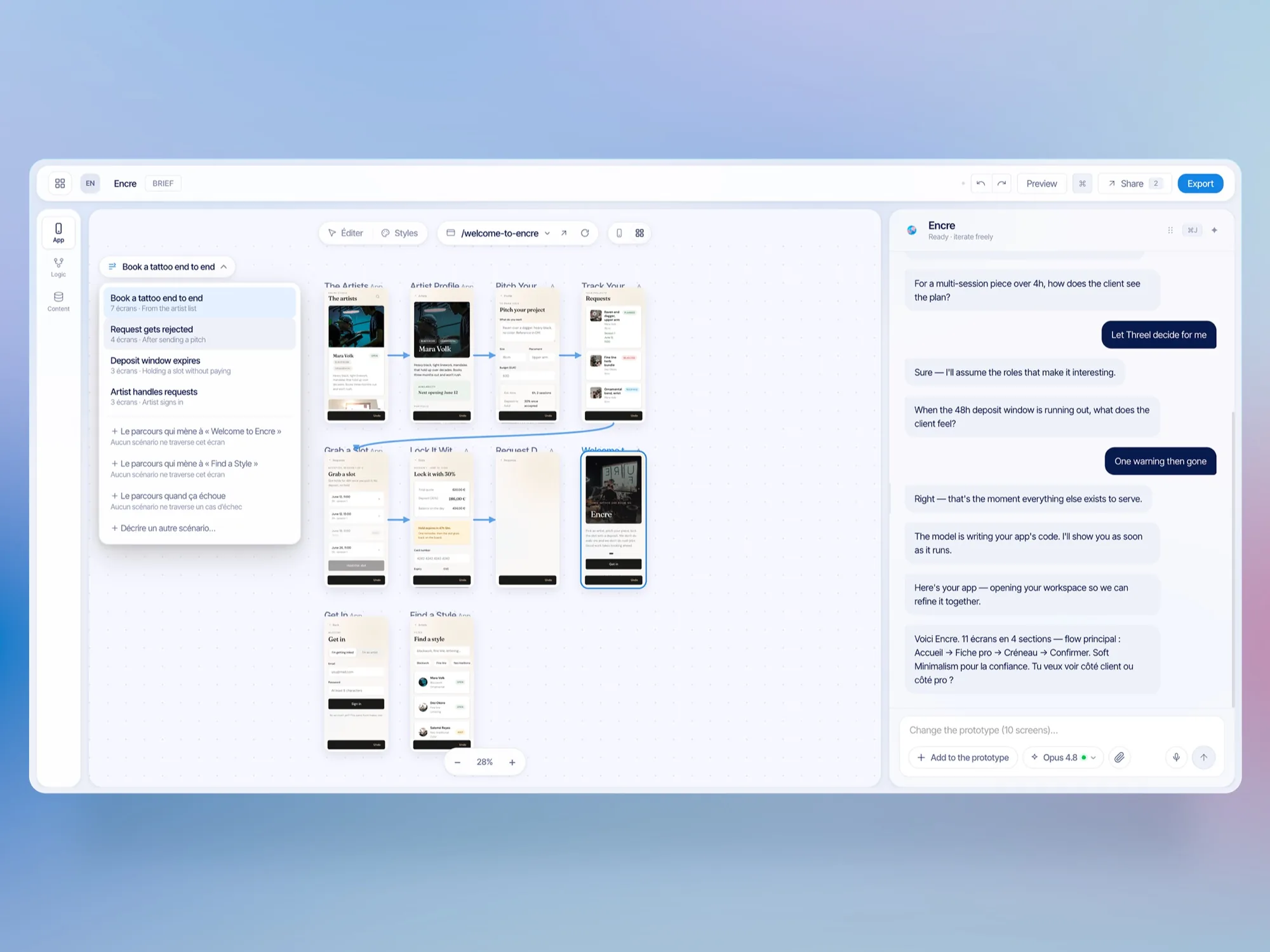
Task: Select the Éditer tool
Action: coord(346,233)
